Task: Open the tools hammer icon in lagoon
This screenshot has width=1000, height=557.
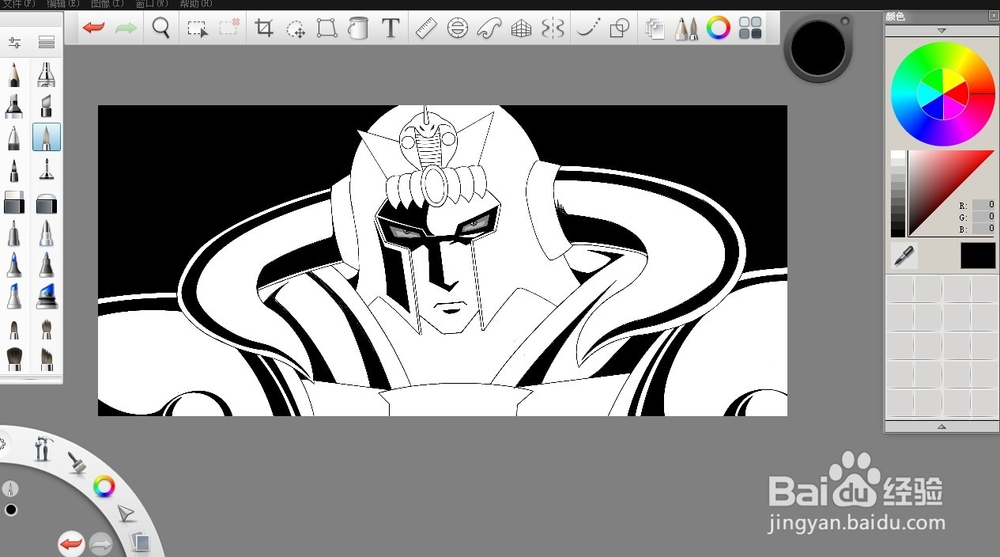Action: pyautogui.click(x=42, y=448)
